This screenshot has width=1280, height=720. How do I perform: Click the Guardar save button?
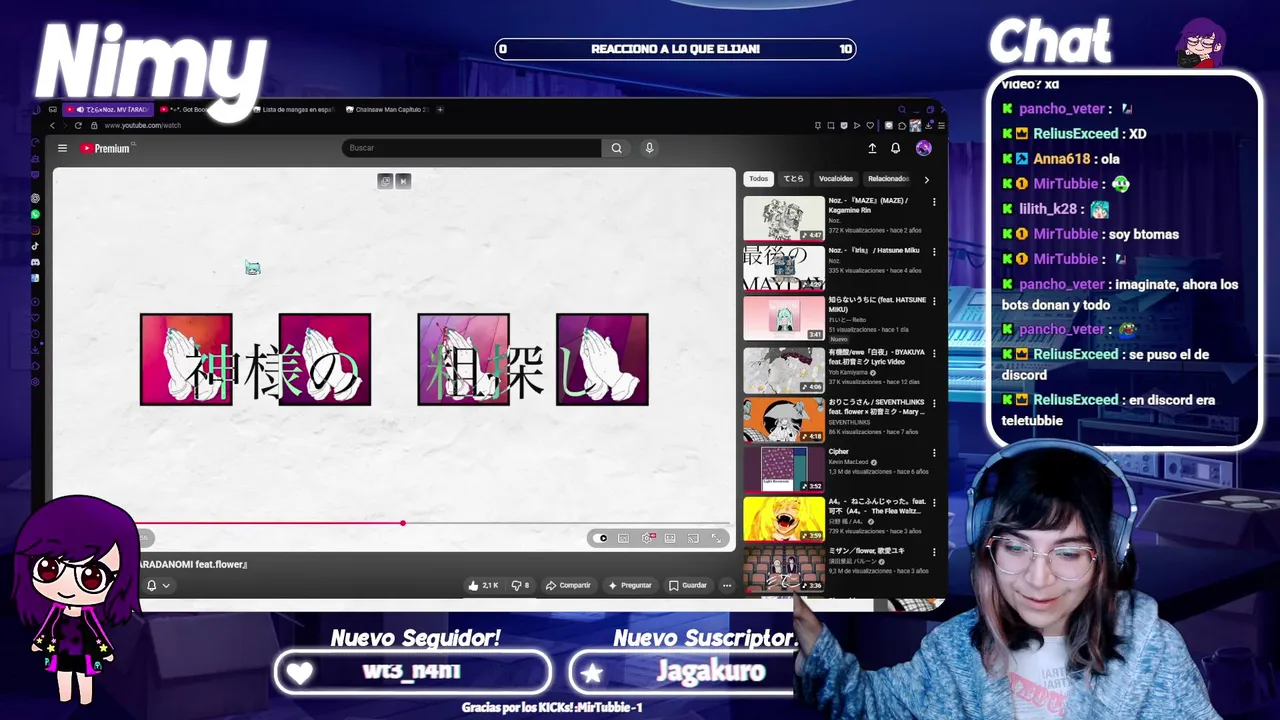click(x=688, y=585)
